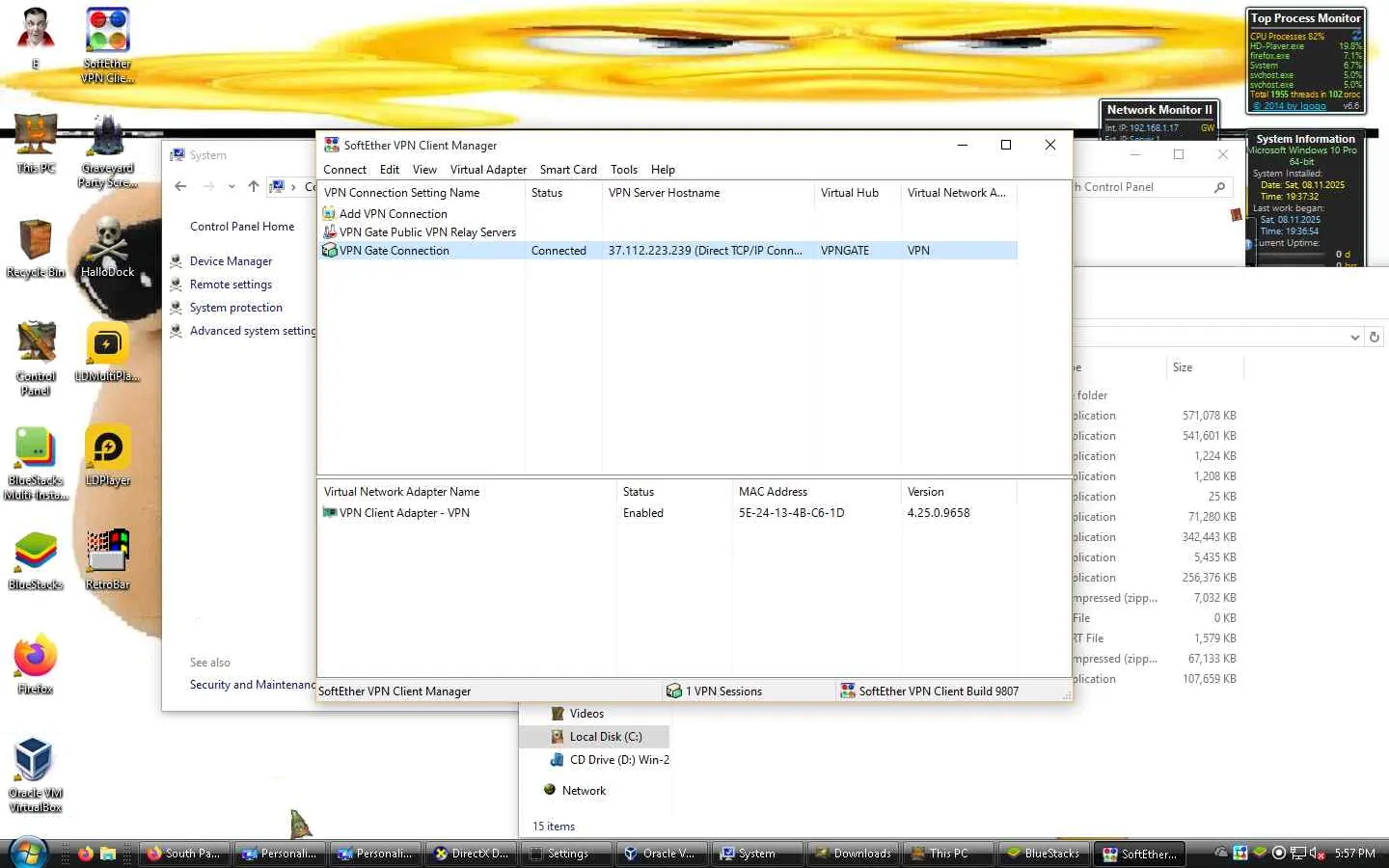Select the VPN Gate Connection icon

coord(329,251)
